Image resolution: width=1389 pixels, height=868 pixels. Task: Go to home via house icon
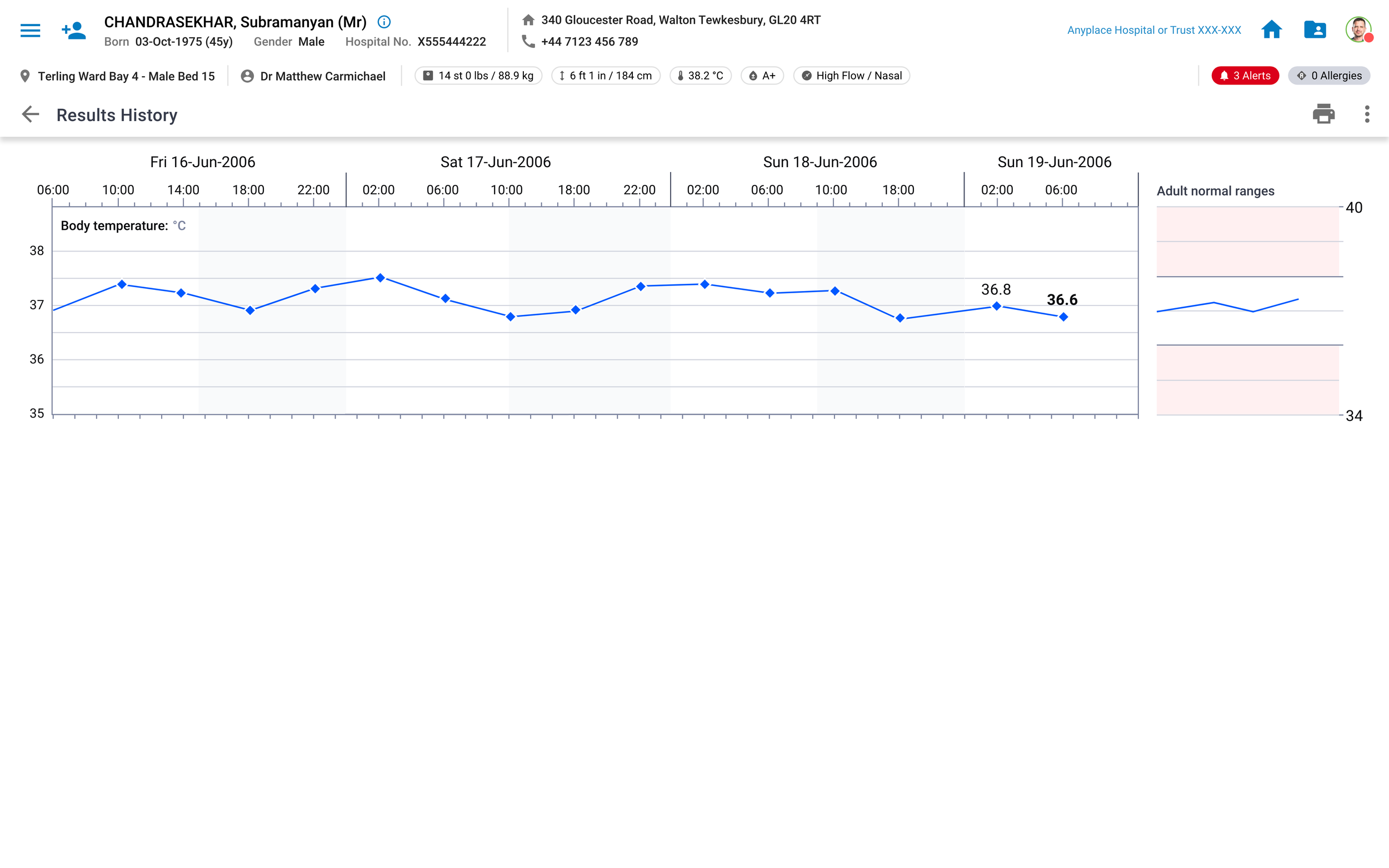[x=1271, y=30]
